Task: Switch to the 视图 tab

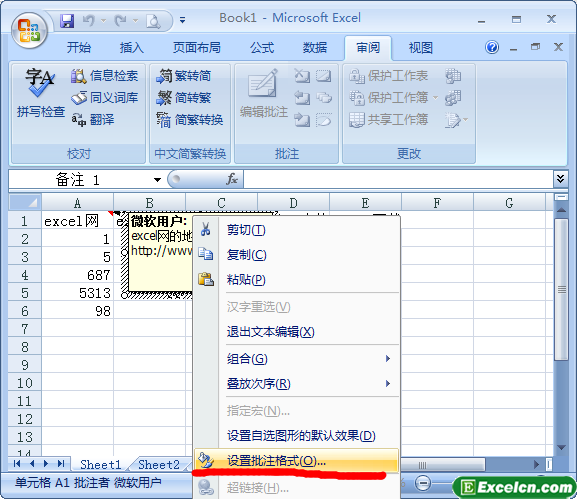Action: click(421, 48)
